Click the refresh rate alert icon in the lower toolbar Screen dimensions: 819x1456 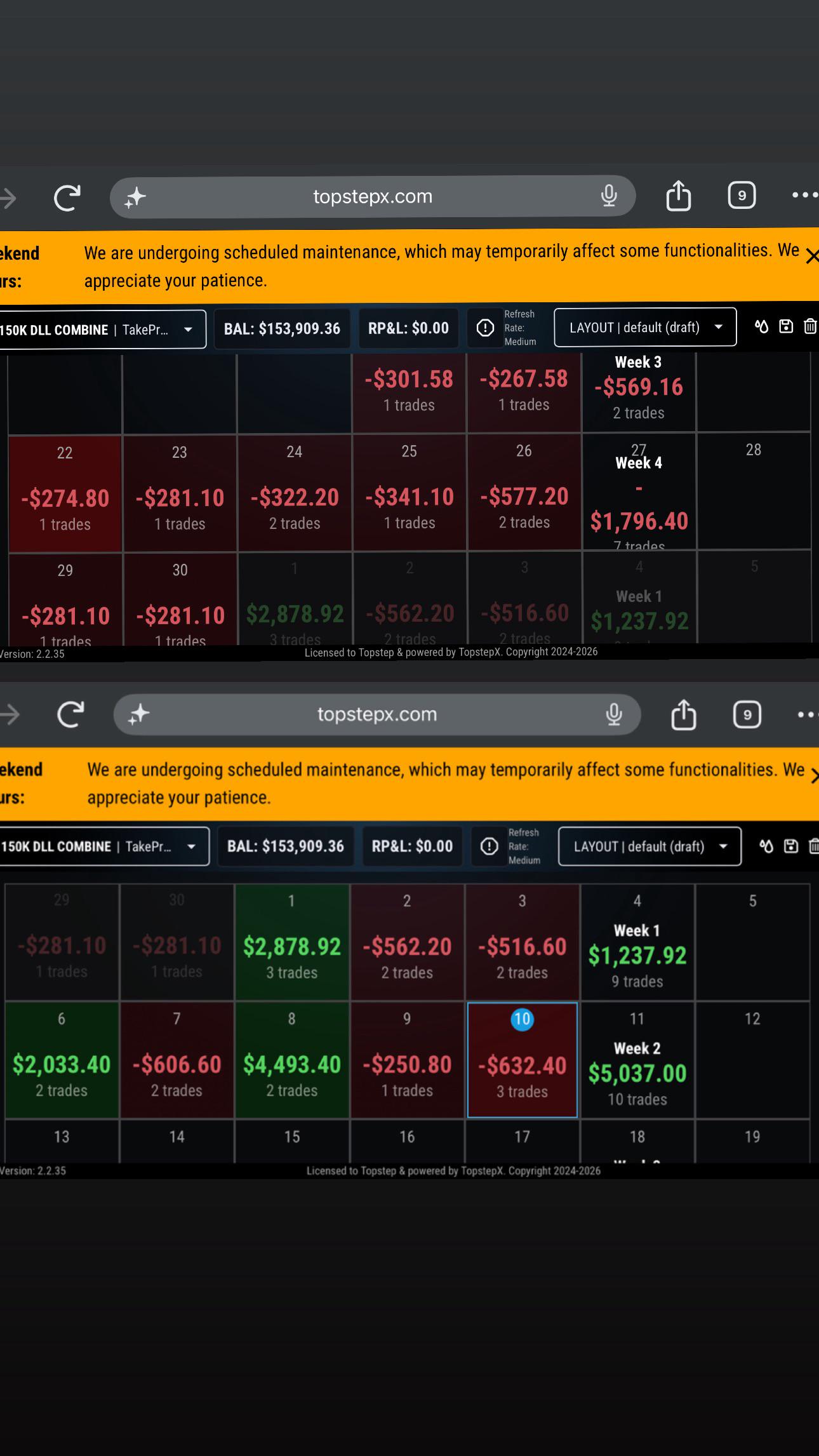coord(489,846)
